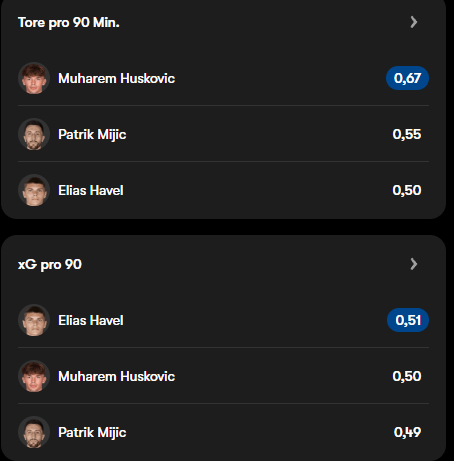Click Patrik Mijic's 0,55 goals value
This screenshot has width=454, height=461.
click(x=407, y=134)
